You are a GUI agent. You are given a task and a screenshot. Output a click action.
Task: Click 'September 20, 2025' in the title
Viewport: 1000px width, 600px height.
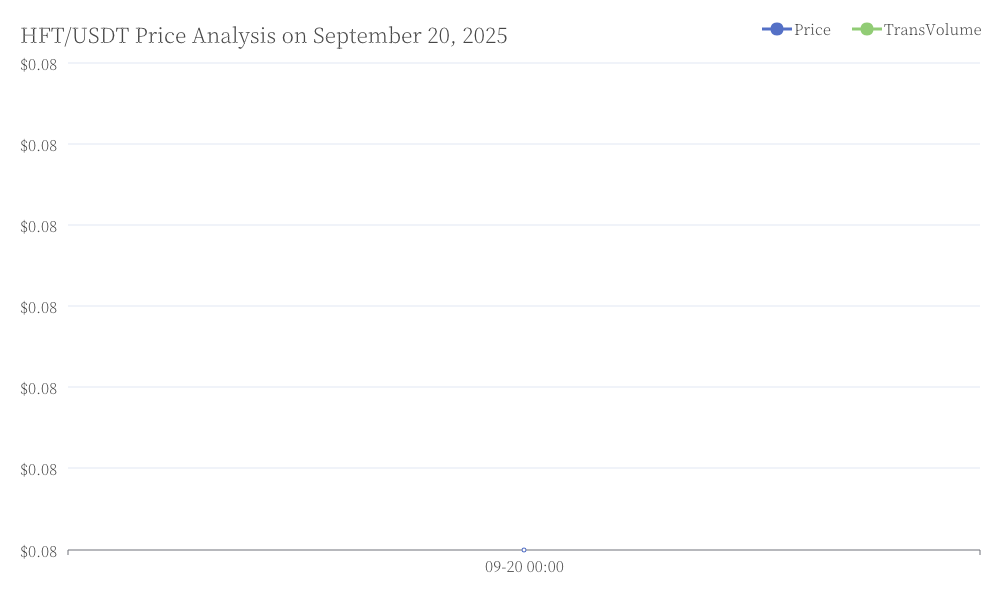click(410, 36)
